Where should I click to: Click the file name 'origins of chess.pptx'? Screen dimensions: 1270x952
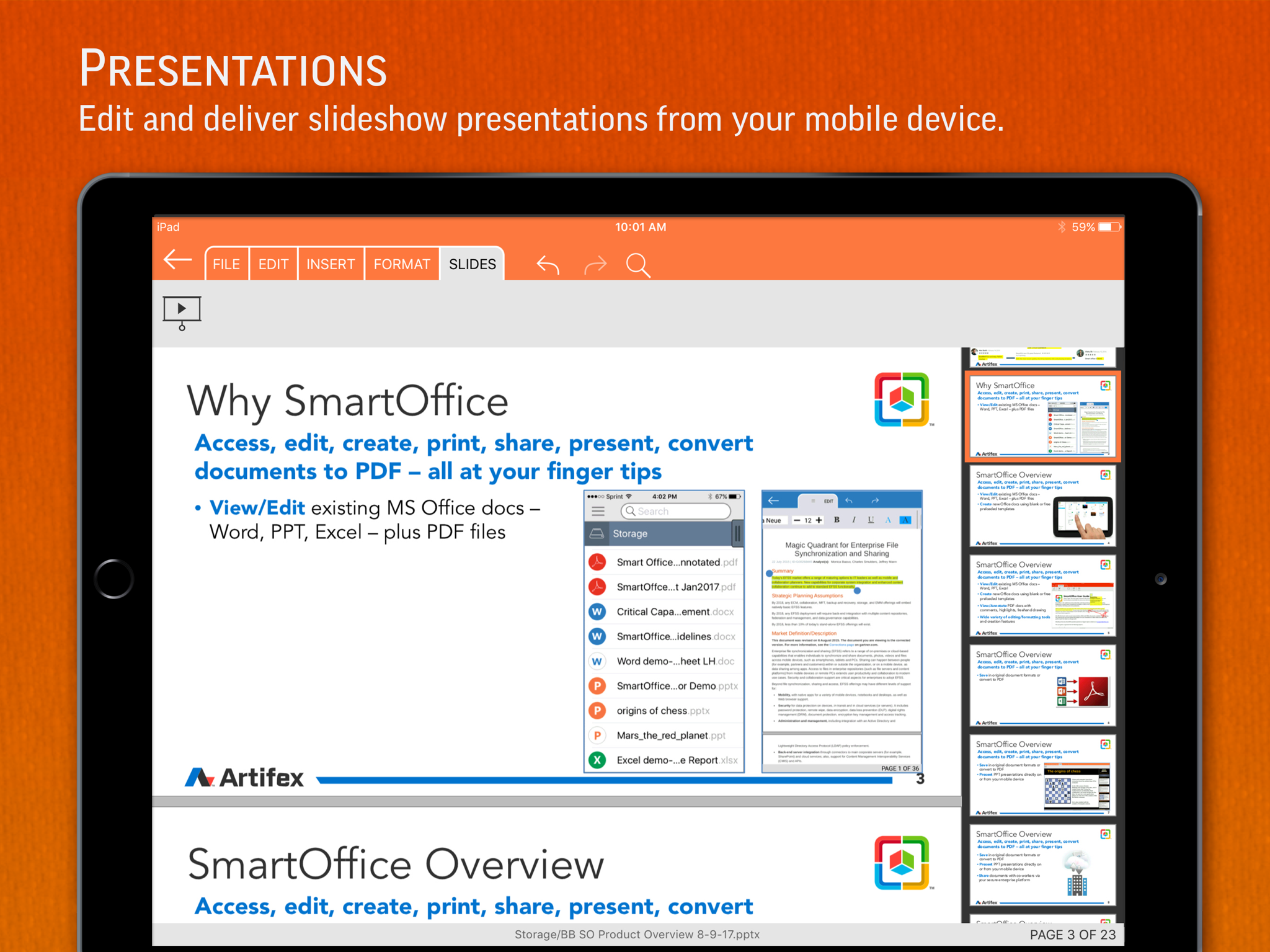663,711
